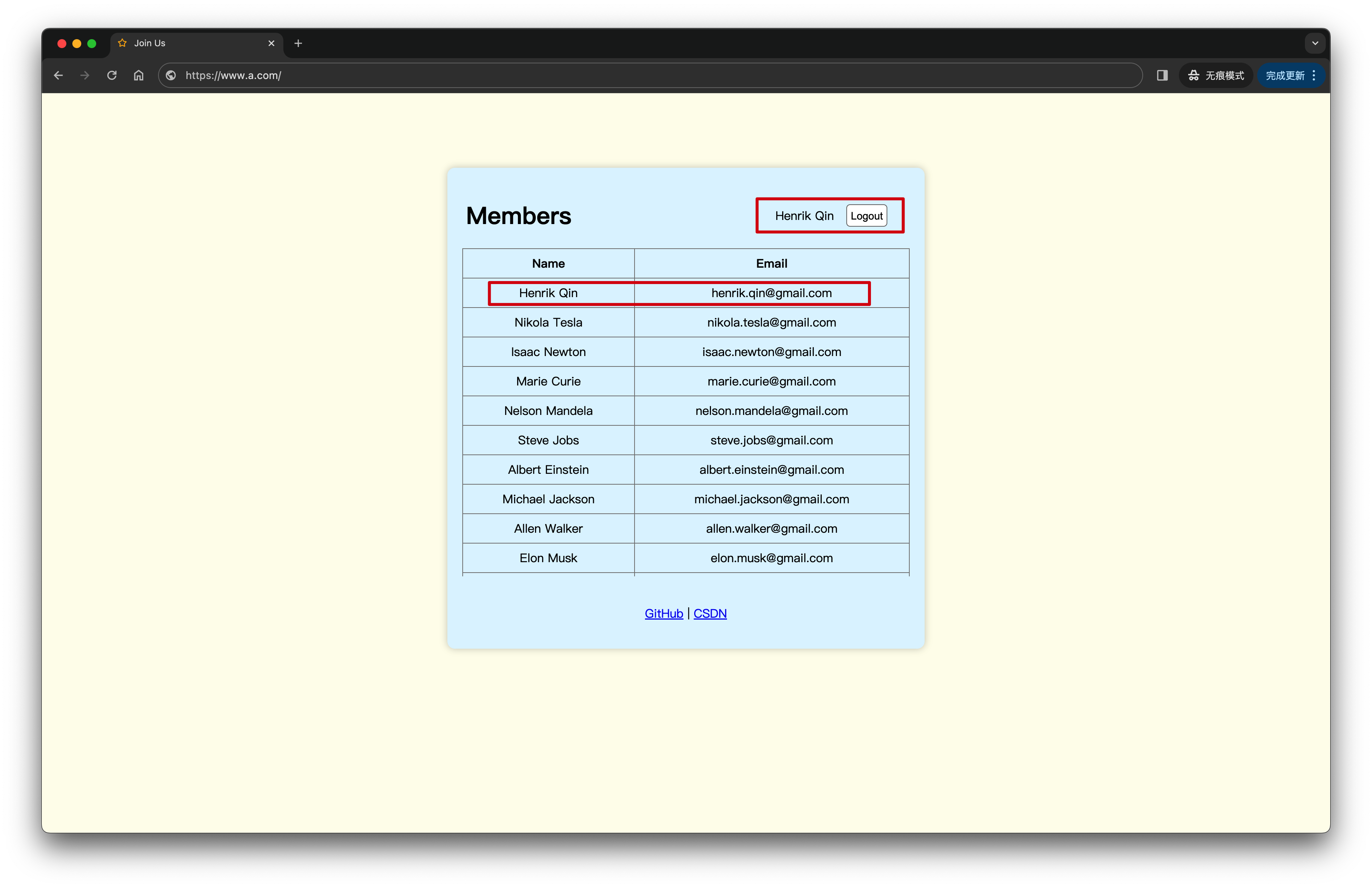The image size is (1372, 888).
Task: Open the GitHub link
Action: 664,613
